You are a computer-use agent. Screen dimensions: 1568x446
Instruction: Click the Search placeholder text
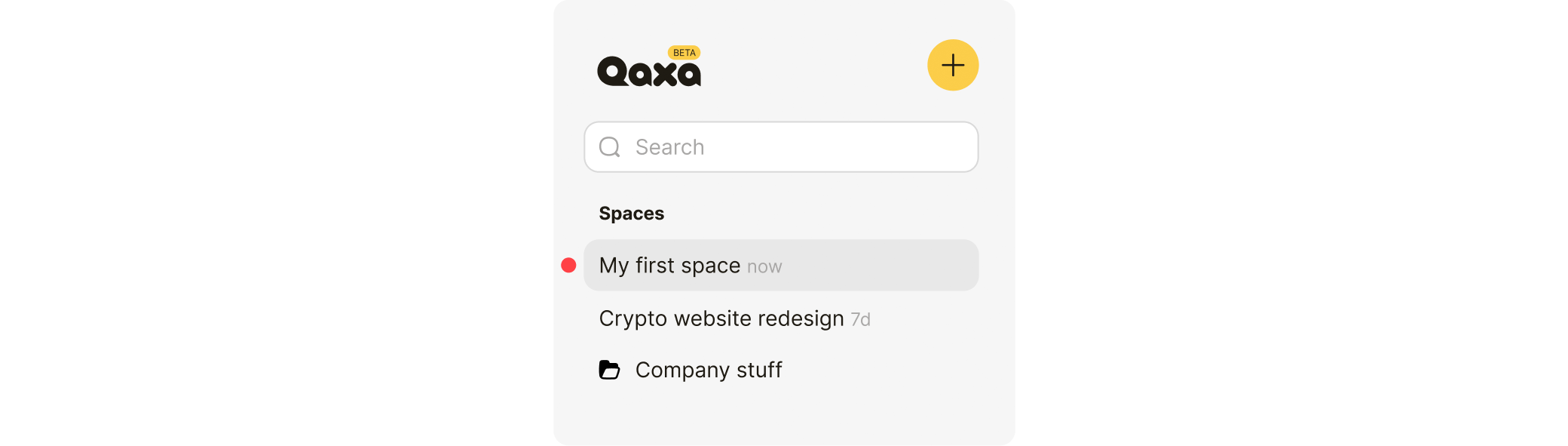pos(669,147)
